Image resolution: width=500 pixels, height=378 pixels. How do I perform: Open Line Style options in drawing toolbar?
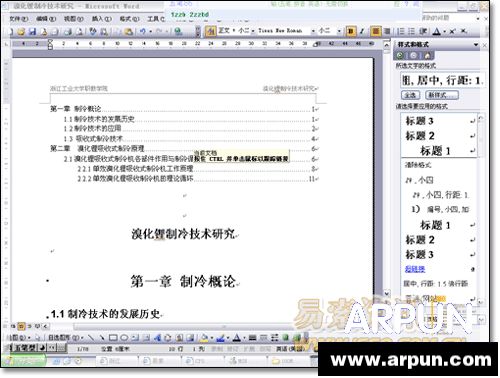(252, 337)
